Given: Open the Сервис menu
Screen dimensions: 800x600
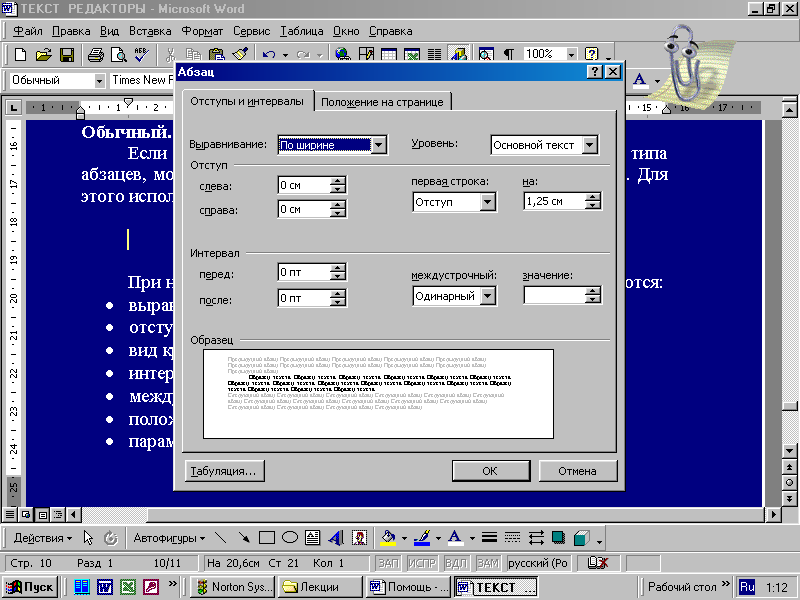Looking at the screenshot, I should point(252,31).
